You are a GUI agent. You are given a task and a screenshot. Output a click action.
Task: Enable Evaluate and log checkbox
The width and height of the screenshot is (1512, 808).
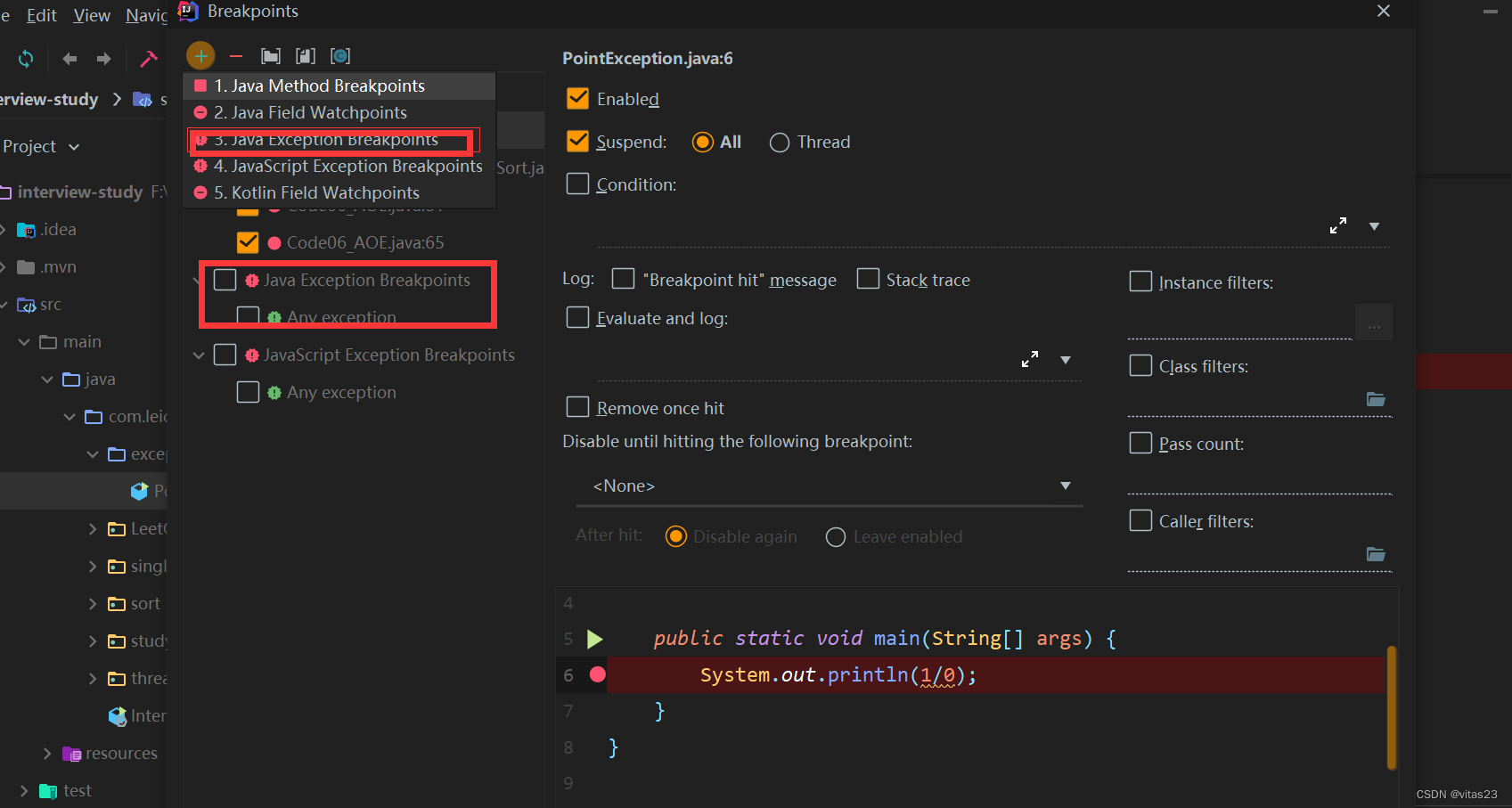coord(577,317)
